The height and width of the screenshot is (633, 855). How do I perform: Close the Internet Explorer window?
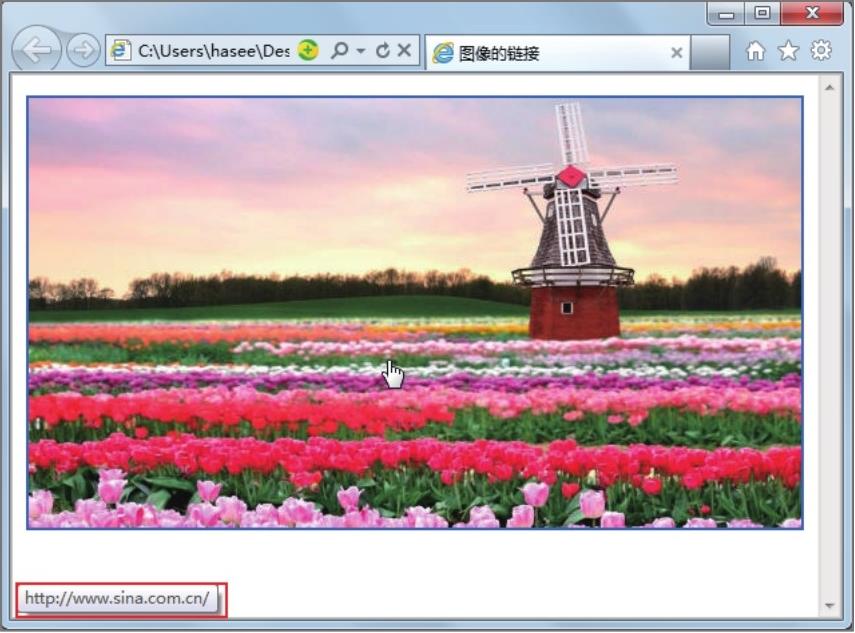(x=812, y=14)
